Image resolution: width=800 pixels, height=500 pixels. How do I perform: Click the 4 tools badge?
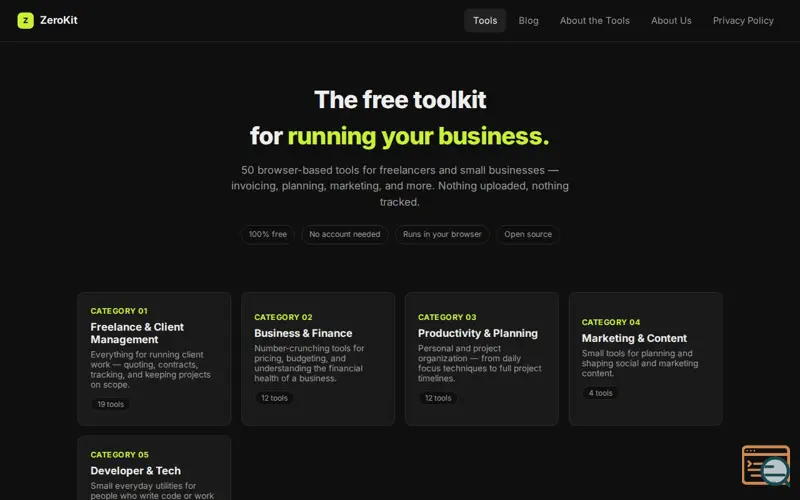(601, 393)
